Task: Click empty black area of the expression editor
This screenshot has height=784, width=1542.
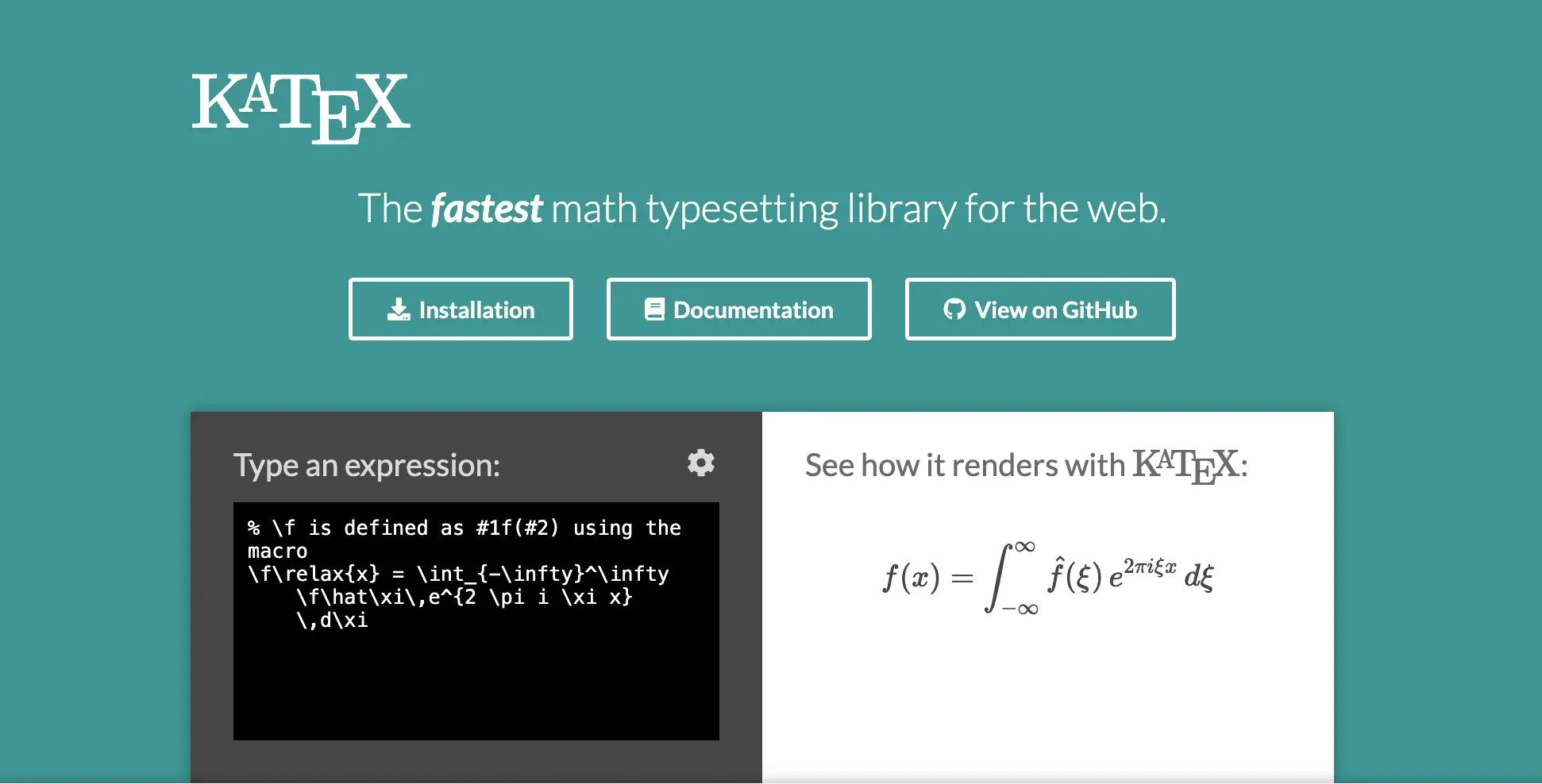Action: 476,690
